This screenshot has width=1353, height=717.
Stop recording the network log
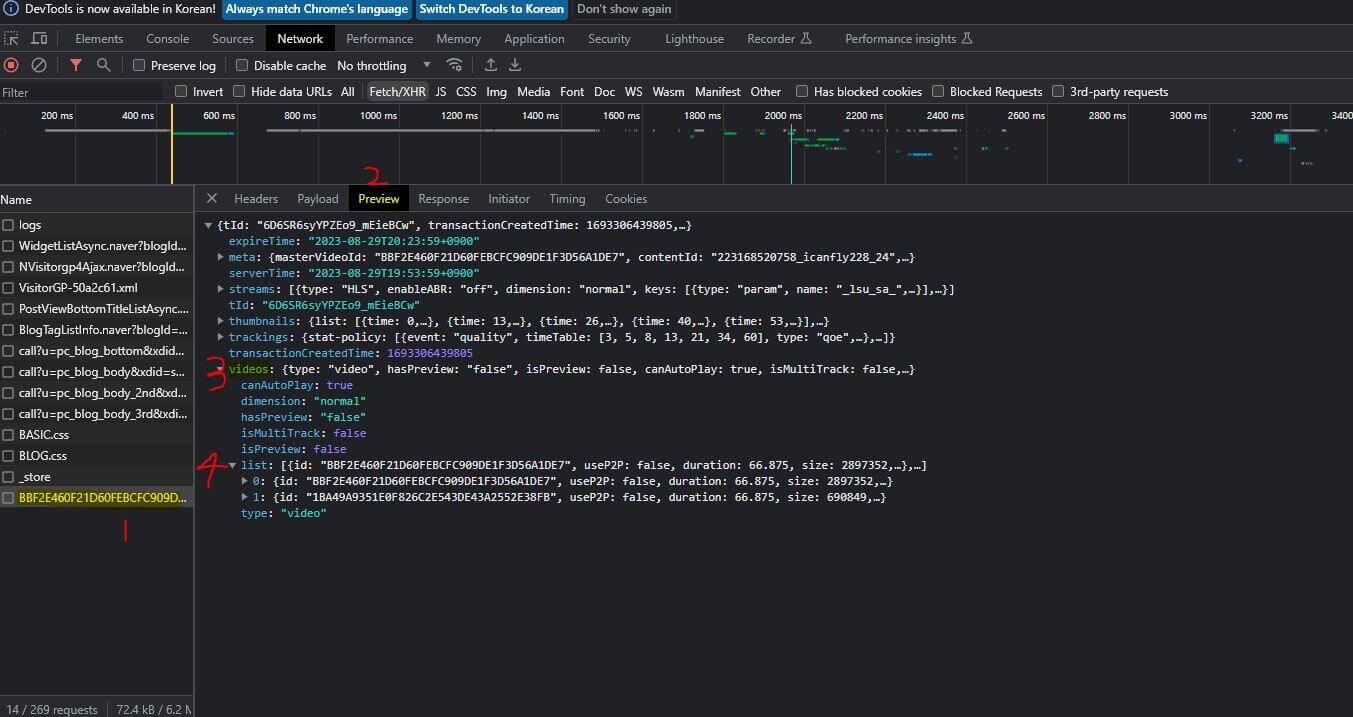[11, 65]
